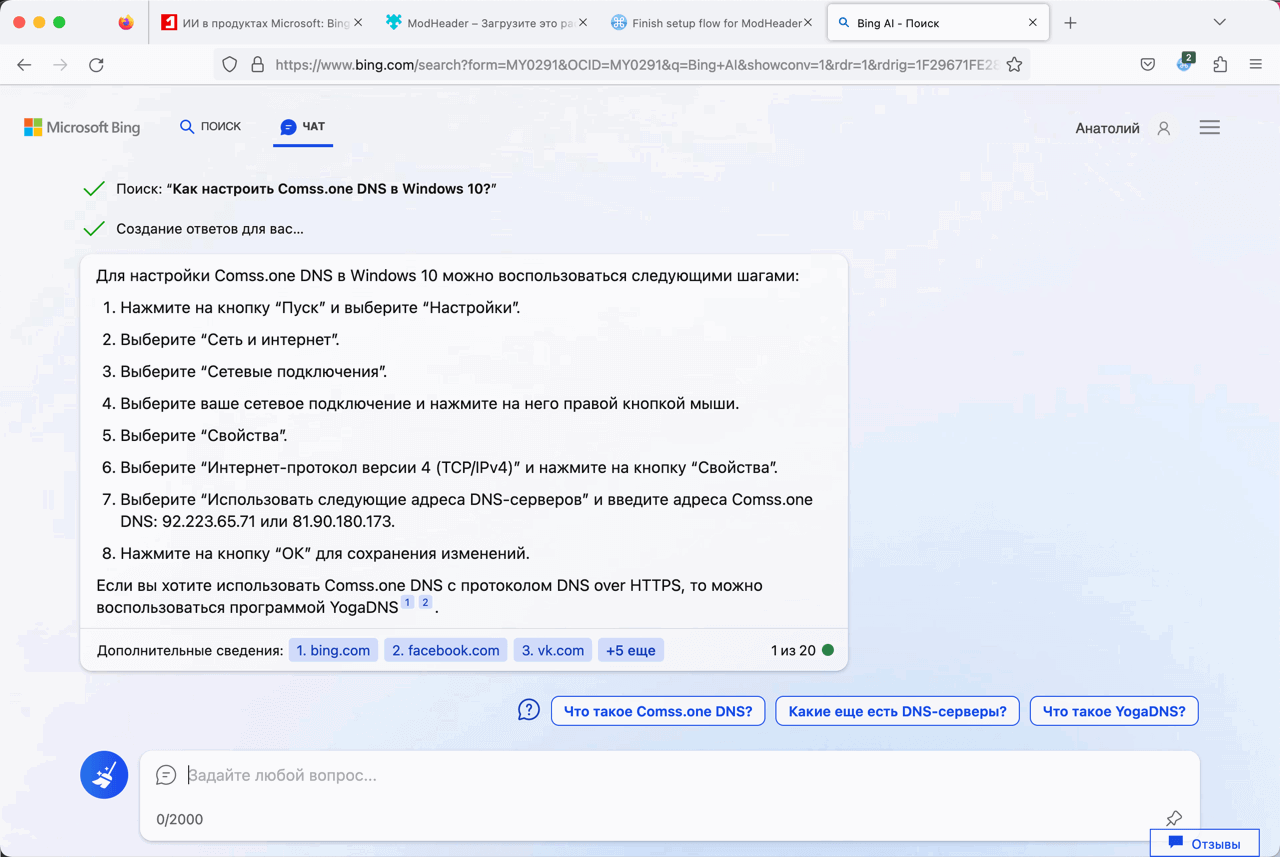Screen dimensions: 1280x857
Task: Ask 'Какие еще есть DNS-серверы?'
Action: click(x=898, y=711)
